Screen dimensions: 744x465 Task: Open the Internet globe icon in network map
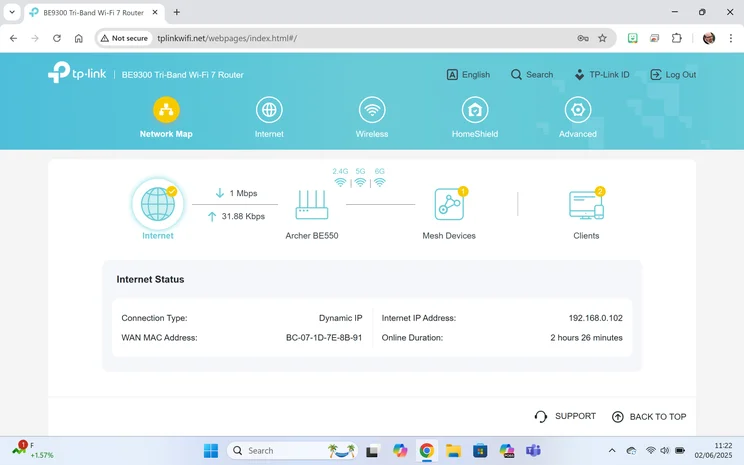157,203
